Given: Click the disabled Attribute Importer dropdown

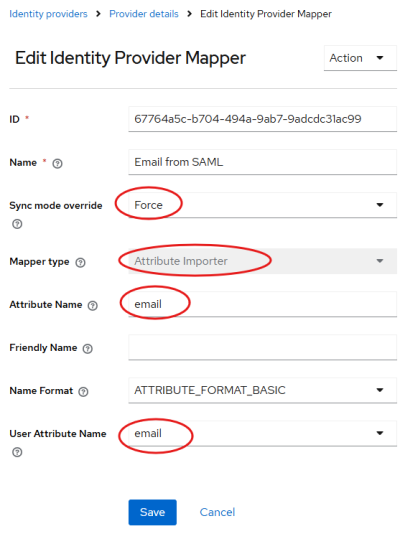Looking at the screenshot, I should (x=263, y=261).
